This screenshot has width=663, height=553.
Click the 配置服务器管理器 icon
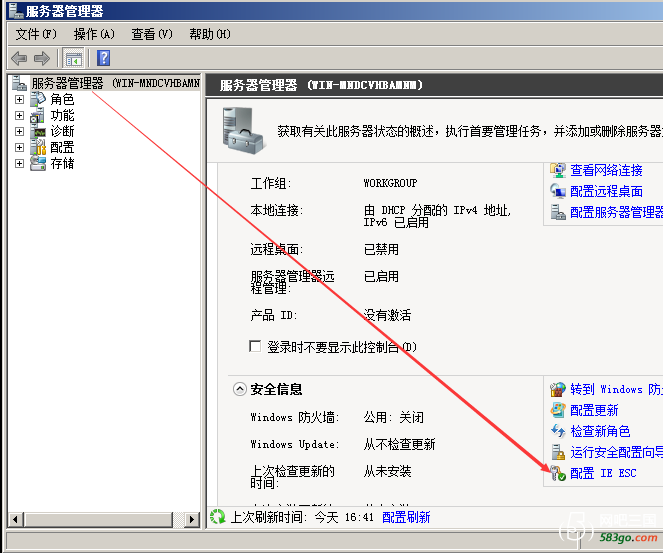(558, 212)
